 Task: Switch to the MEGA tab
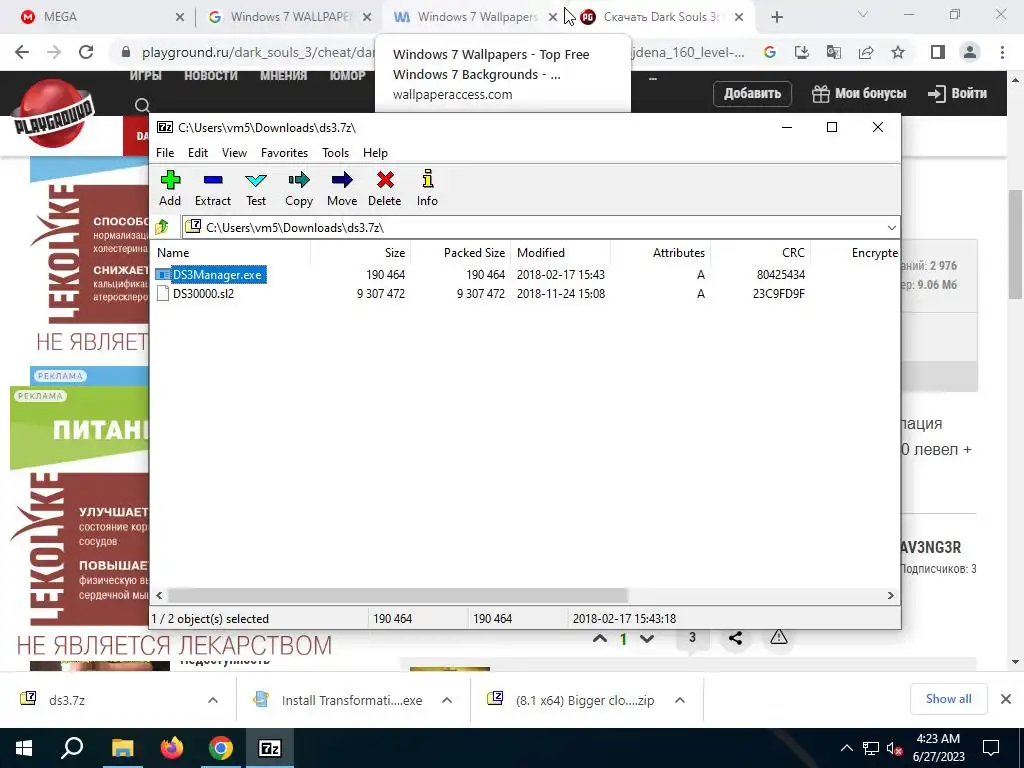point(97,17)
